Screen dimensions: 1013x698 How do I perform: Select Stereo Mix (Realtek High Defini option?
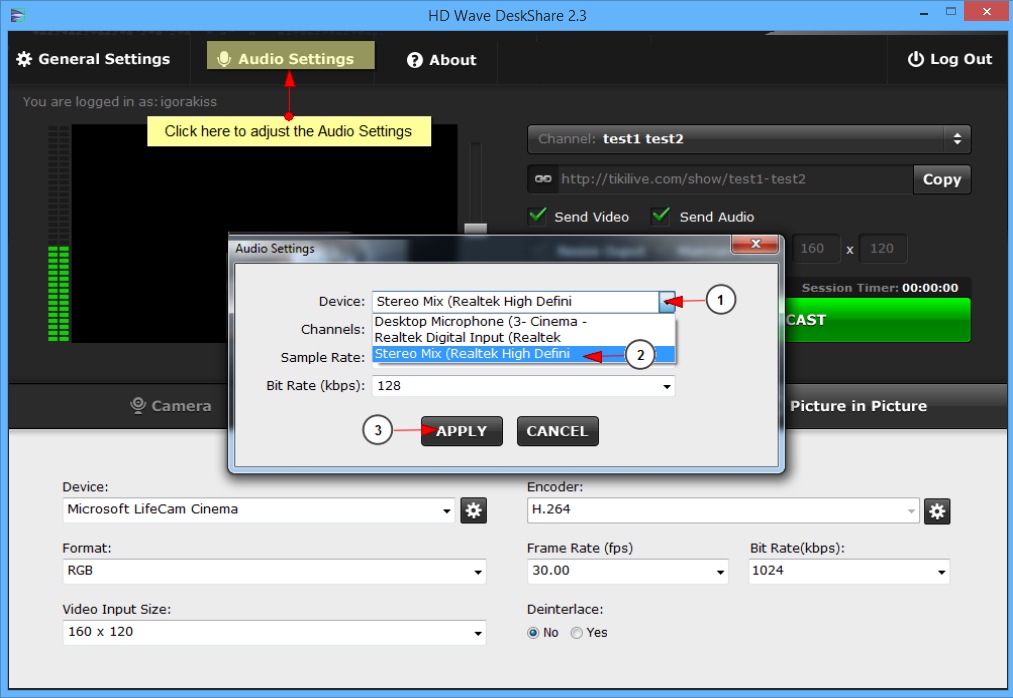tap(523, 354)
